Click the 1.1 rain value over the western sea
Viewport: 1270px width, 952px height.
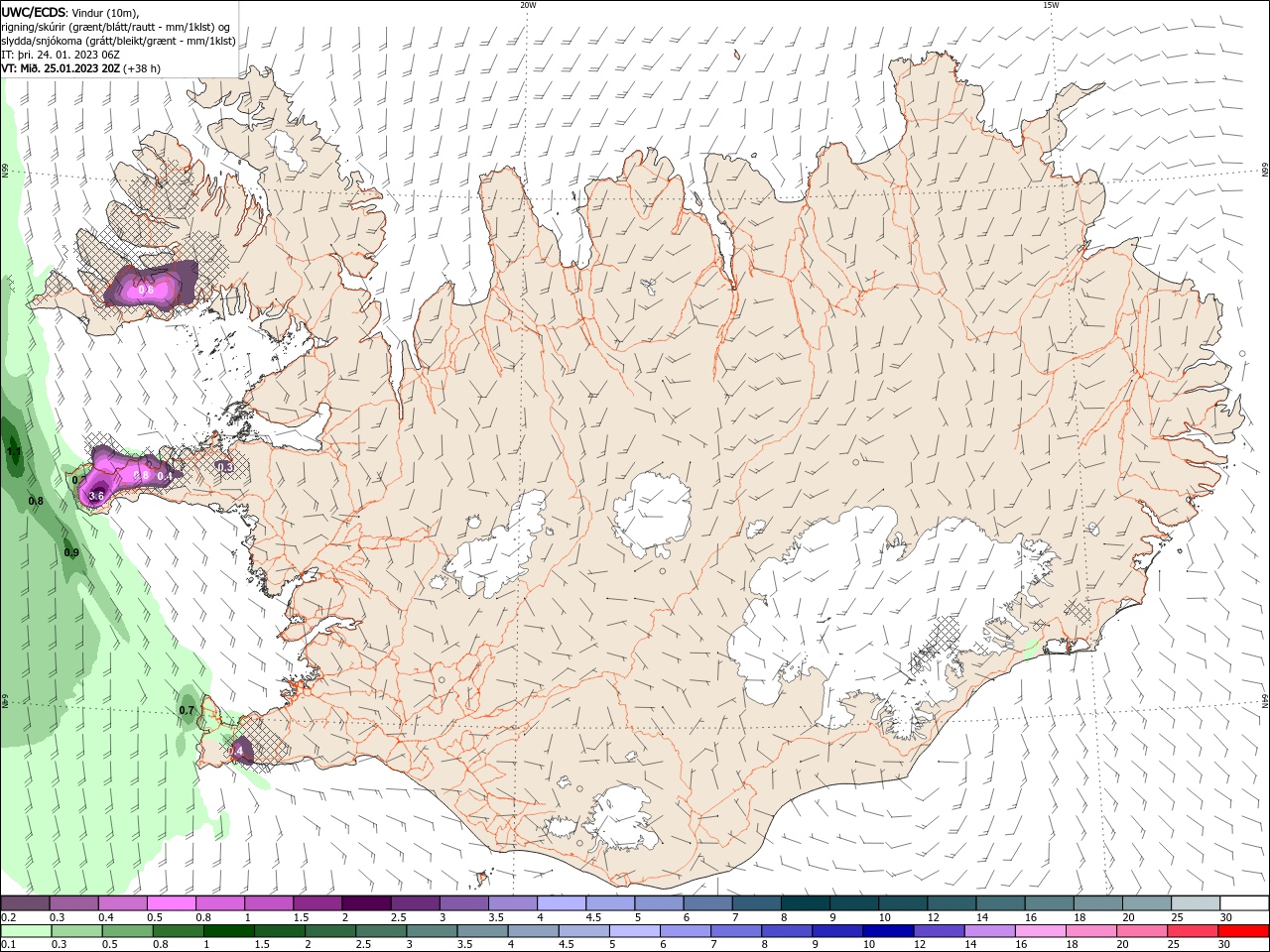(x=14, y=452)
